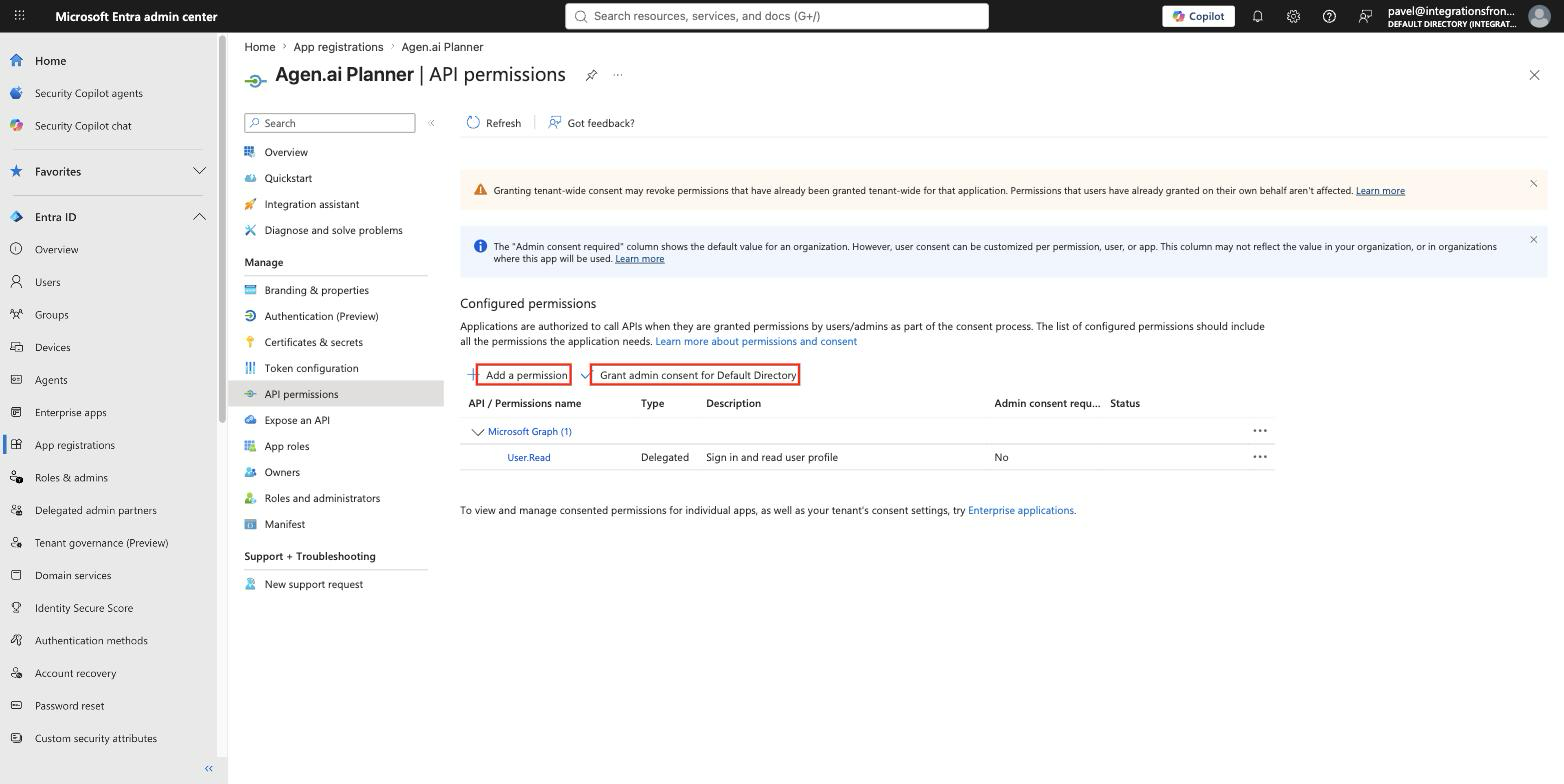Open the ellipsis menu for User.Read row
The width and height of the screenshot is (1564, 784).
(x=1260, y=457)
